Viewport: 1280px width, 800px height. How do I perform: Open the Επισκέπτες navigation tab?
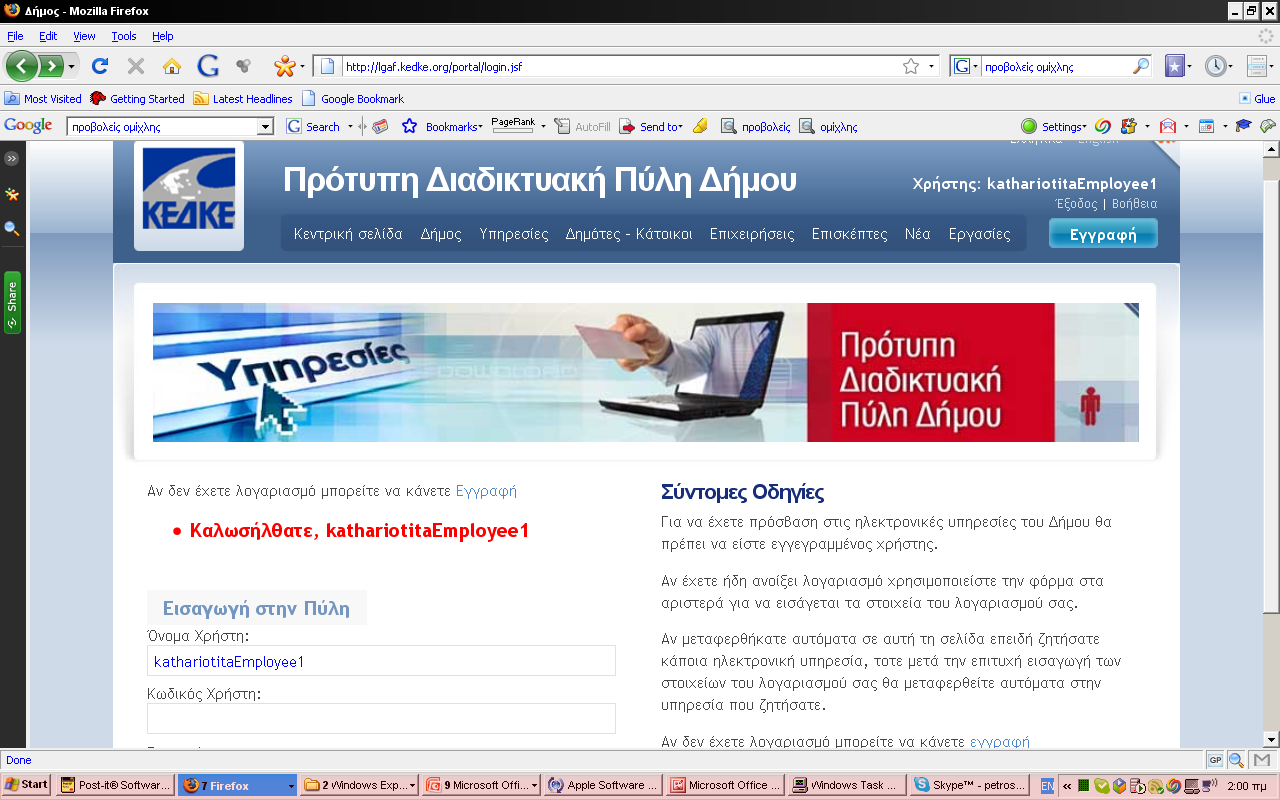[x=850, y=234]
